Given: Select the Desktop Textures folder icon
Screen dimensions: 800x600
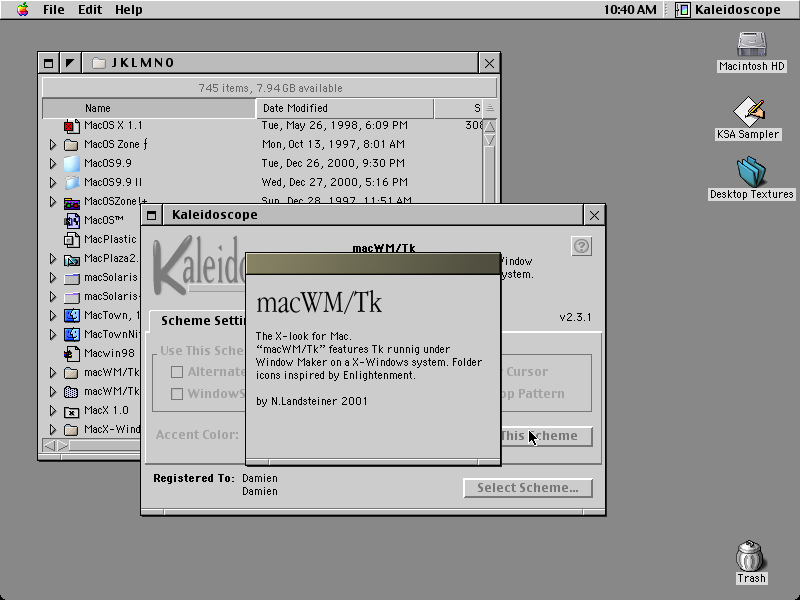Looking at the screenshot, I should point(751,171).
